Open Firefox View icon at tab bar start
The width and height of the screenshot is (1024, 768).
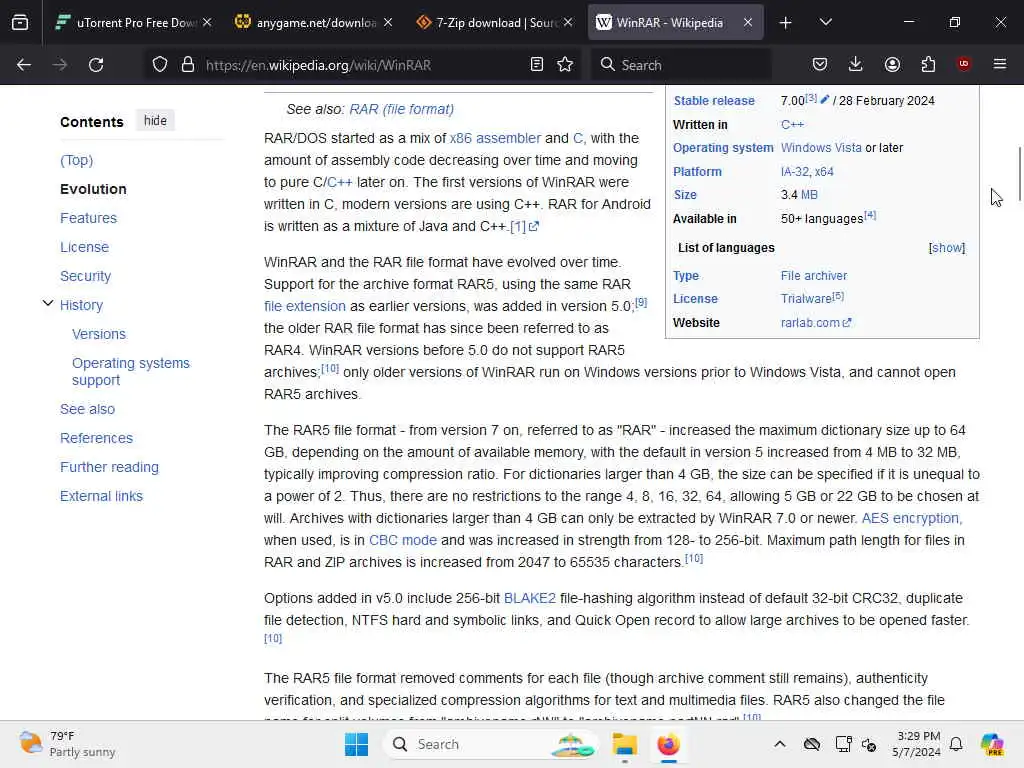(x=20, y=22)
